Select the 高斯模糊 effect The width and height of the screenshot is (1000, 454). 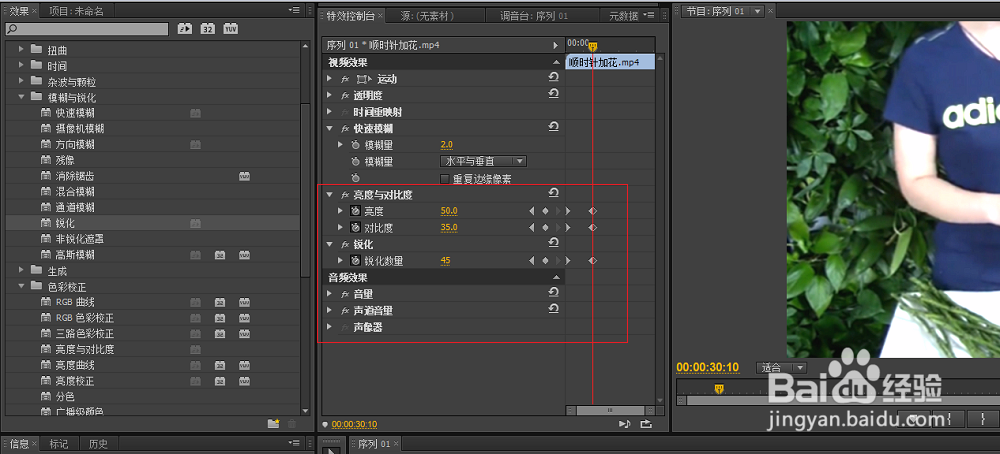75,254
